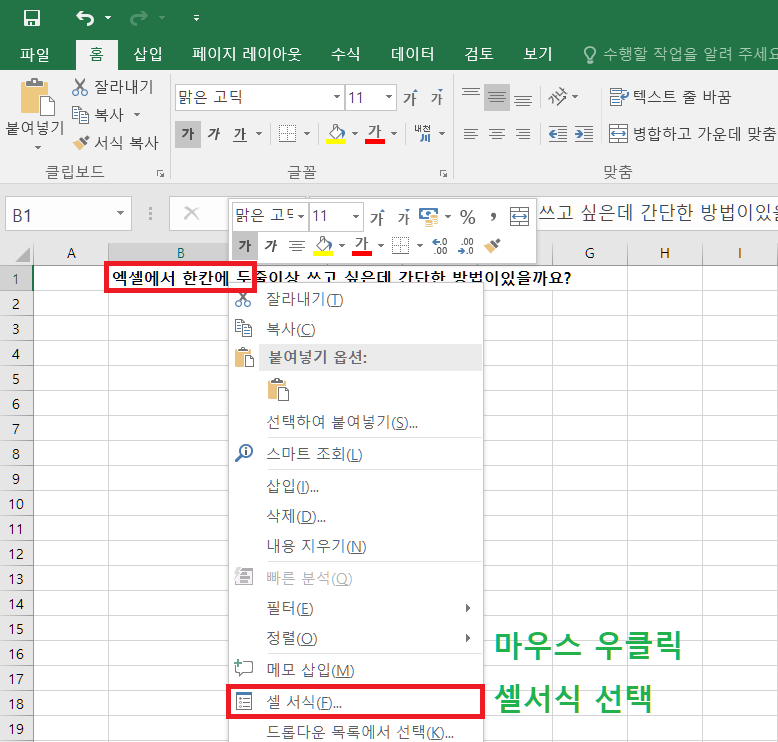This screenshot has height=742, width=778.
Task: Choose 스마트 조회(L) from context menu
Action: (x=356, y=454)
